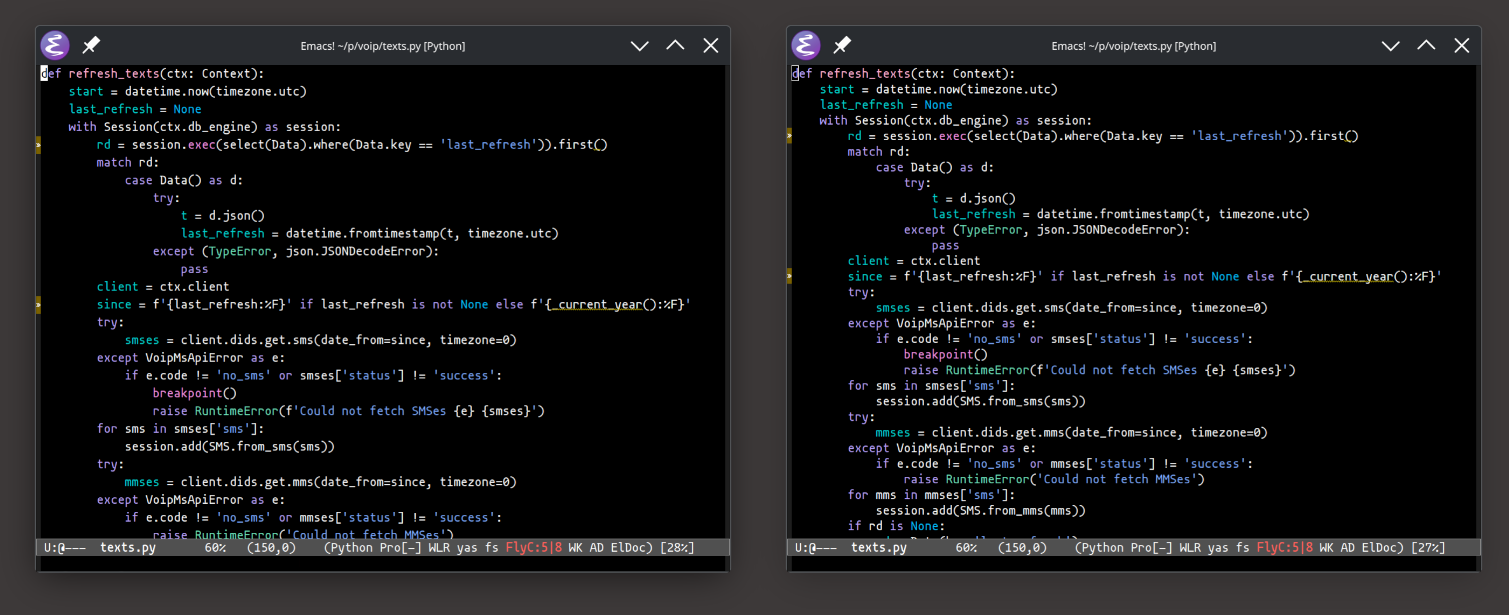The image size is (1509, 615).
Task: Click 'WK' indicator in right mode line
Action: (1327, 548)
